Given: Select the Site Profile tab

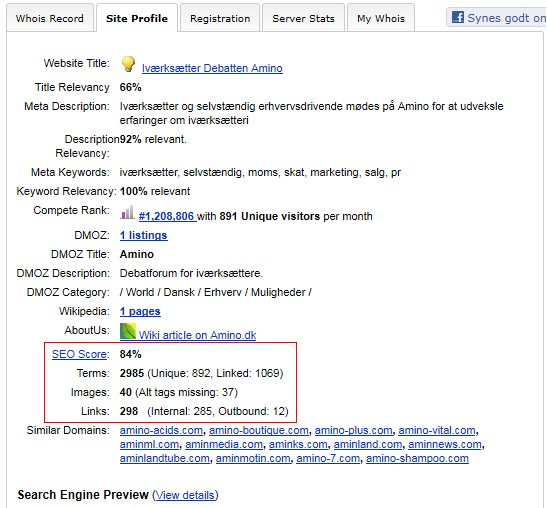Looking at the screenshot, I should point(137,18).
